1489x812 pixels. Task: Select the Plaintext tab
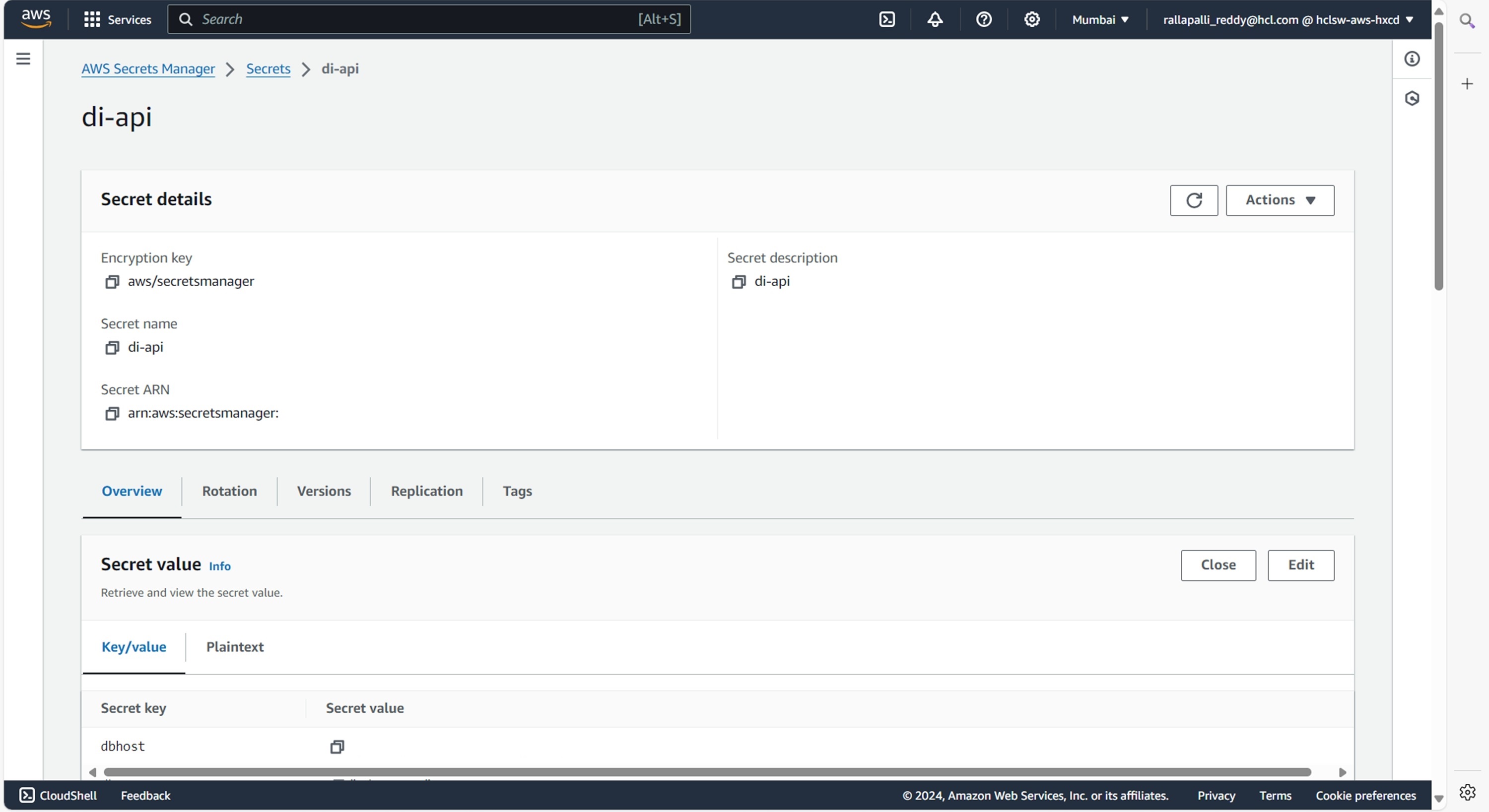pos(235,647)
